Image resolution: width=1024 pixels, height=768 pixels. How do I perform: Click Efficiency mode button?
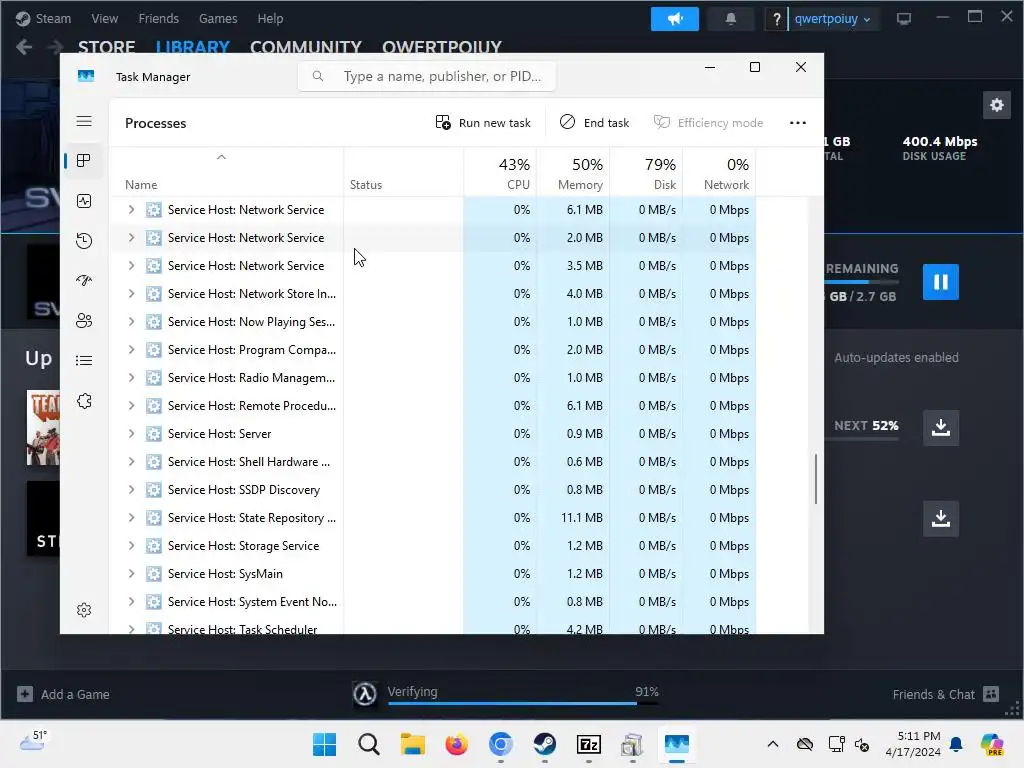coord(709,123)
